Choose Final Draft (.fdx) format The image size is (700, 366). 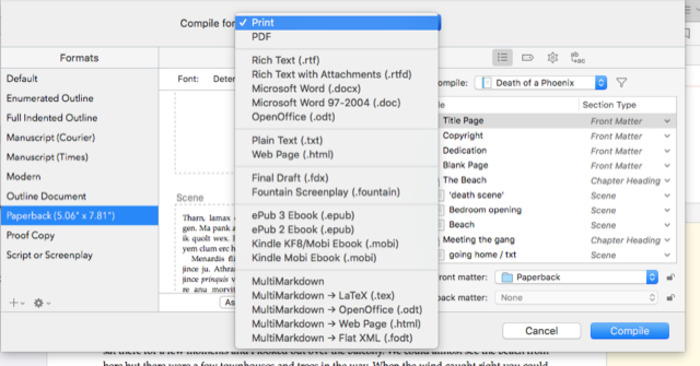tap(338, 178)
